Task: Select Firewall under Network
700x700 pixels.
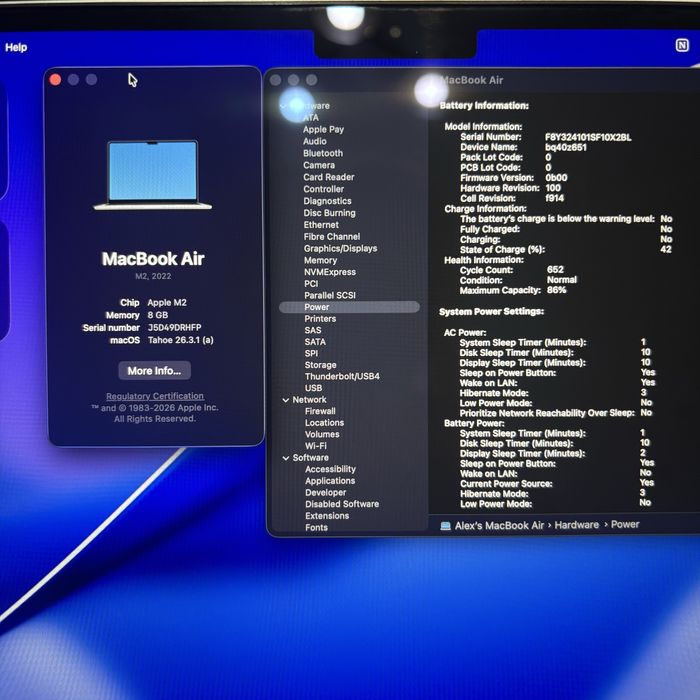Action: click(x=320, y=411)
